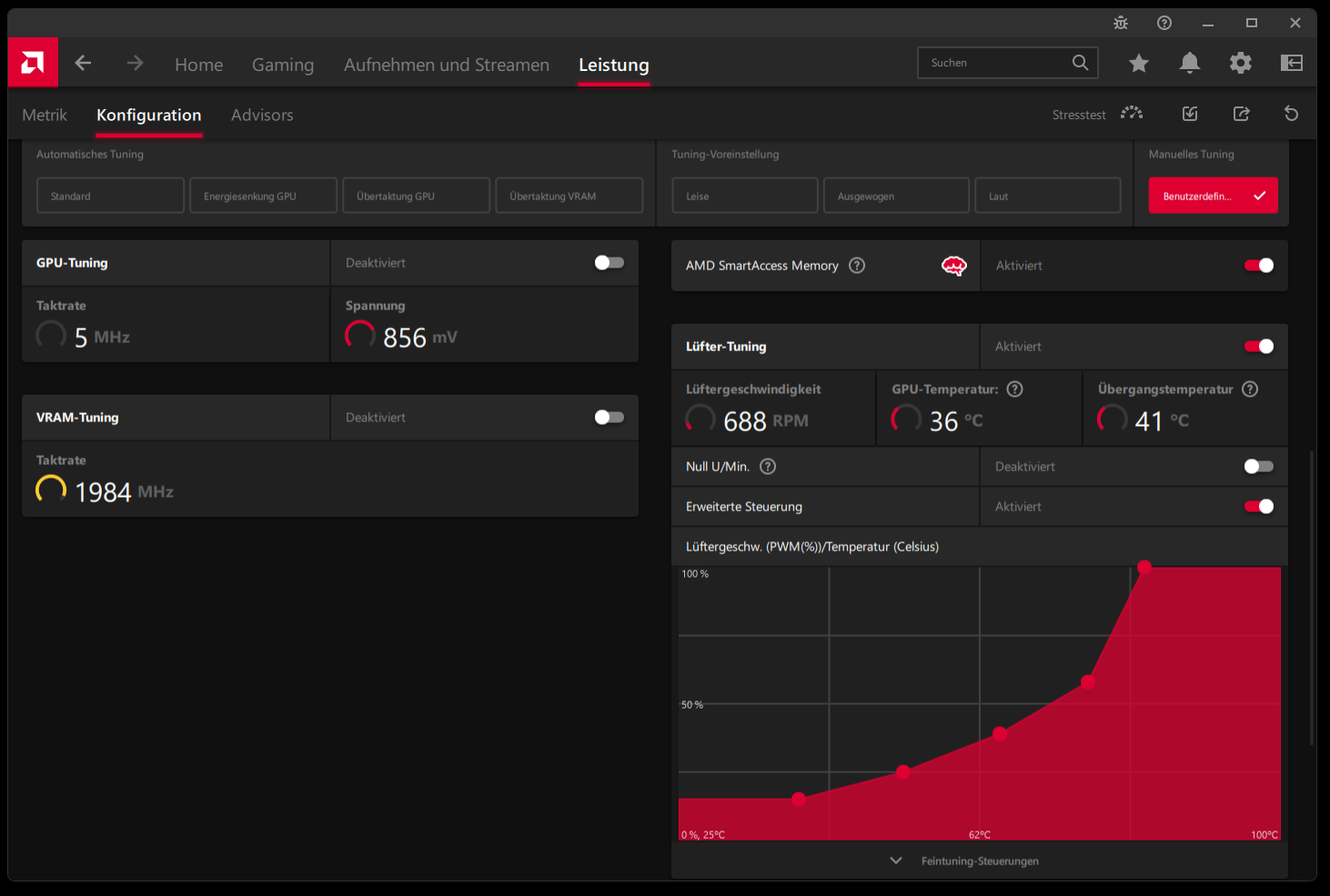Select the Ausgewogen tuning preset
Screen dimensions: 1330x896
tap(896, 196)
